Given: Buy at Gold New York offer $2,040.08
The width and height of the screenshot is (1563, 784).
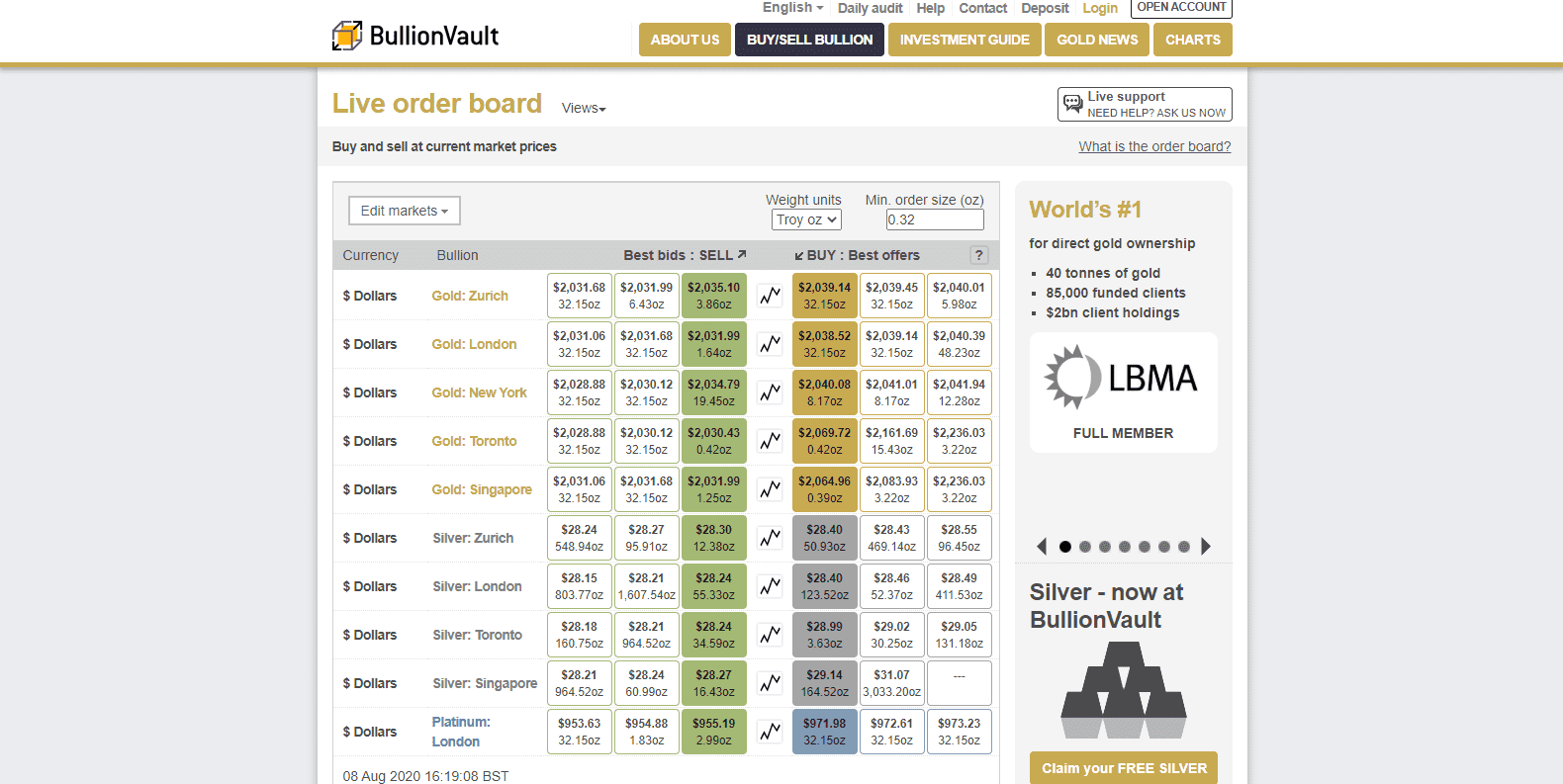Looking at the screenshot, I should pos(824,392).
